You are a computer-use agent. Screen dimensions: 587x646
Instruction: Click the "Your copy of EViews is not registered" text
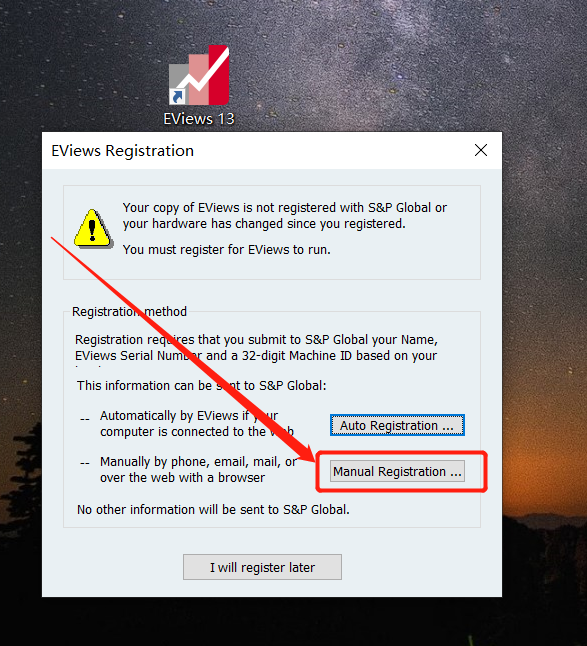(284, 215)
